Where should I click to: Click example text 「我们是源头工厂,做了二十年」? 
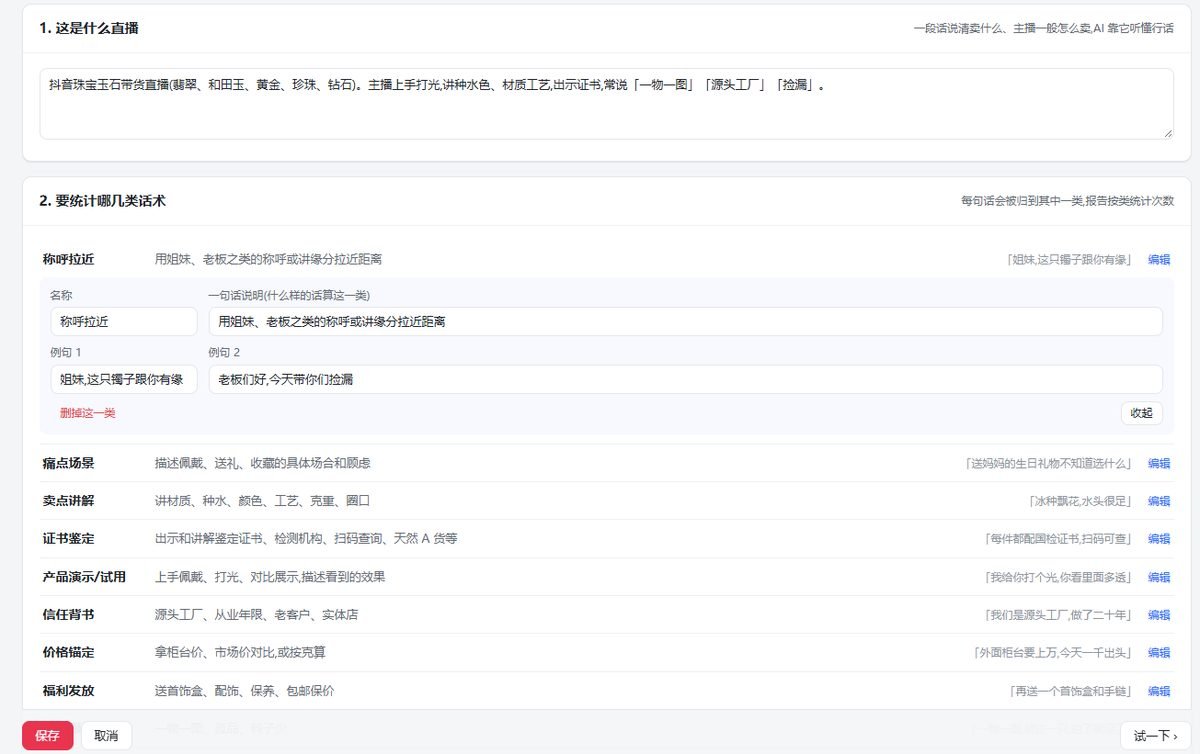[1058, 615]
